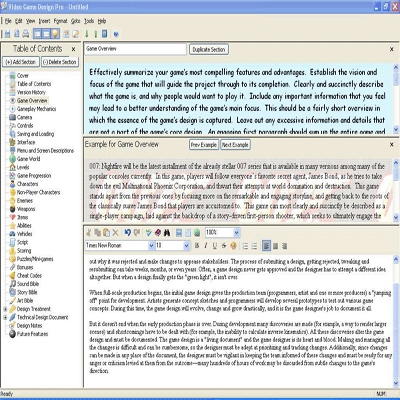The width and height of the screenshot is (400, 400).
Task: Open the Times New Roman font dropdown
Action: tap(151, 246)
